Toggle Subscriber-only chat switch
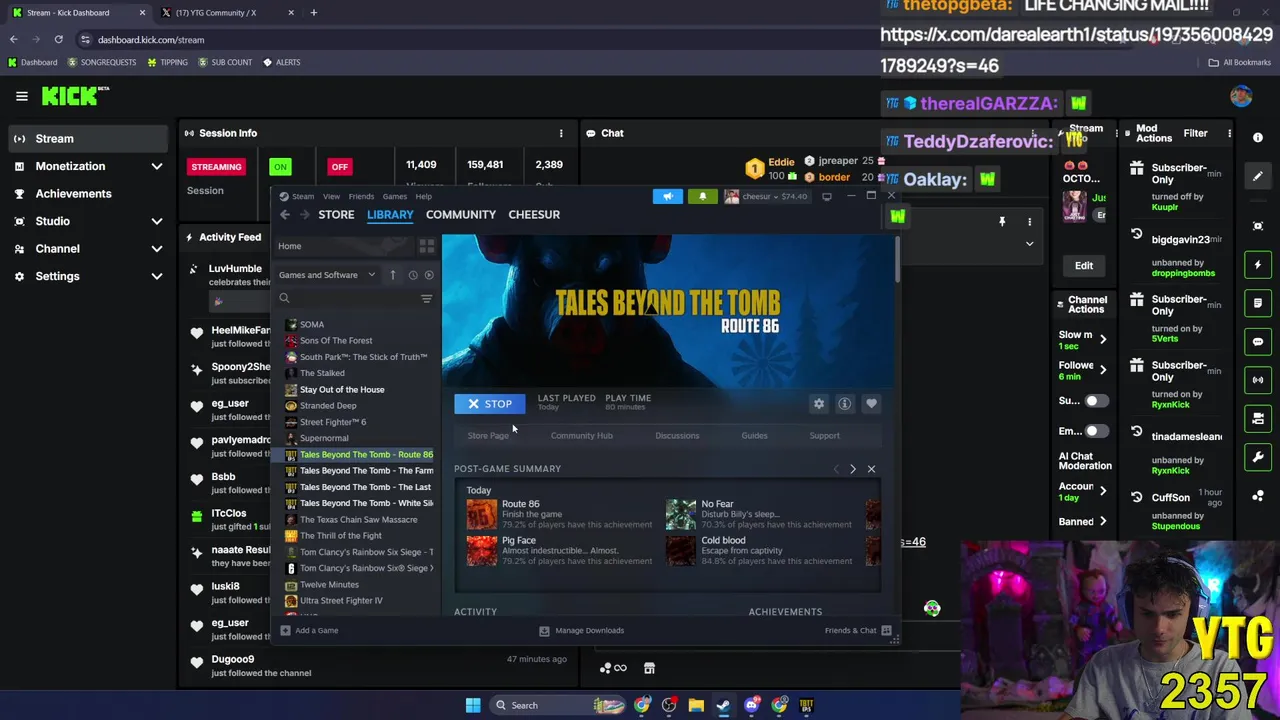Viewport: 1280px width, 720px height. pos(1097,401)
